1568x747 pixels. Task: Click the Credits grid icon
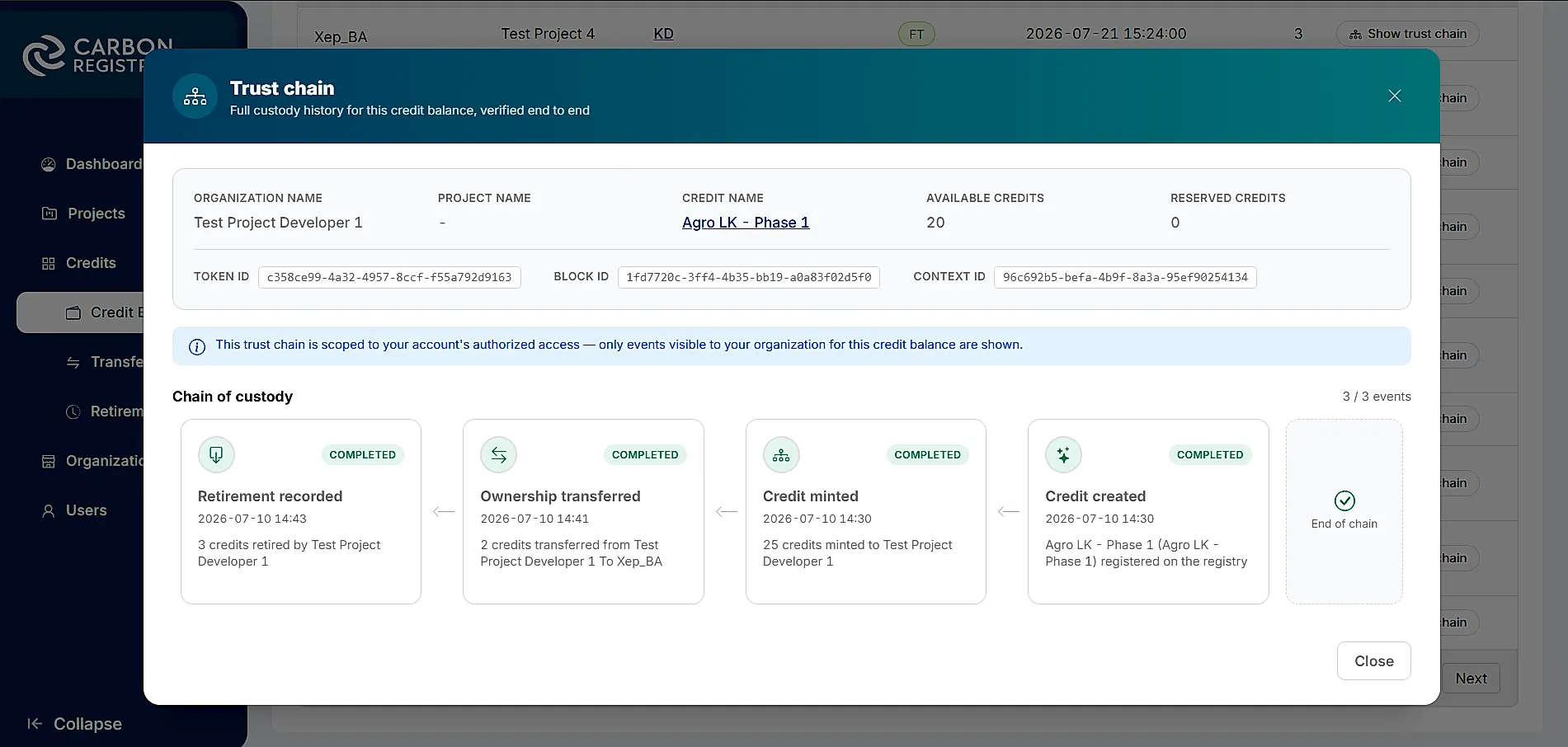pyautogui.click(x=49, y=263)
